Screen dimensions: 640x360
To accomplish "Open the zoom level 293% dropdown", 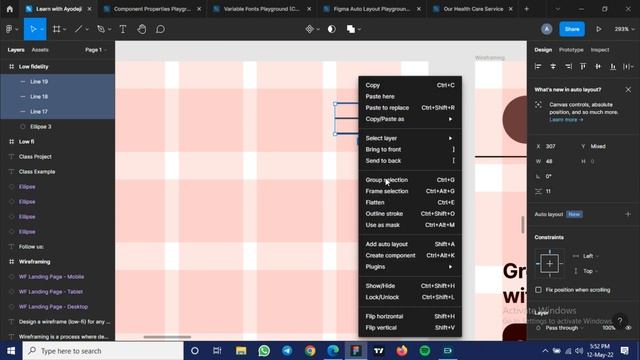I will (x=624, y=29).
